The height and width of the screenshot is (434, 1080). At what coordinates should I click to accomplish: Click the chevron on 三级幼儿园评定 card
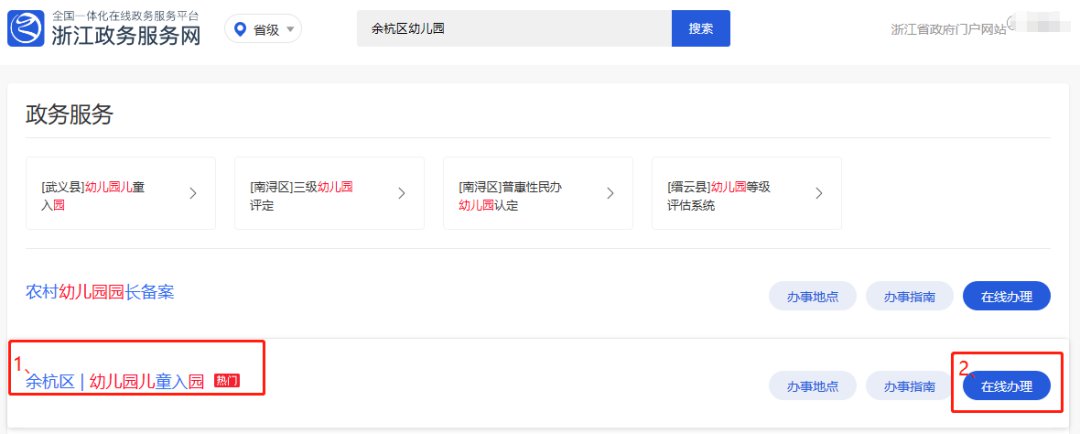(402, 194)
